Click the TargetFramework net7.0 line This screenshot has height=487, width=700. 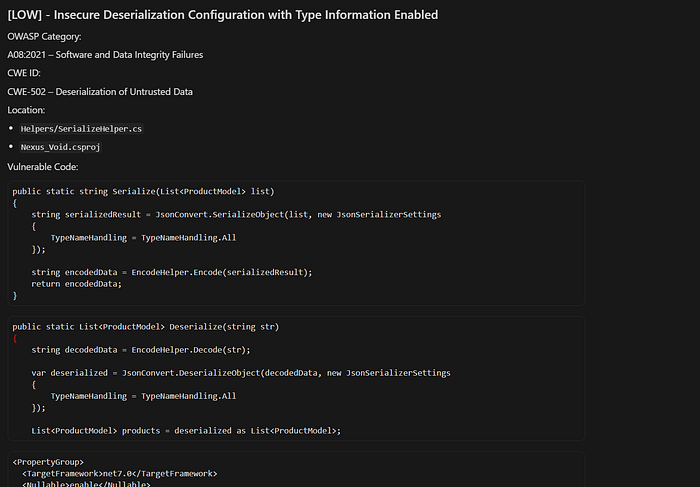(120, 474)
